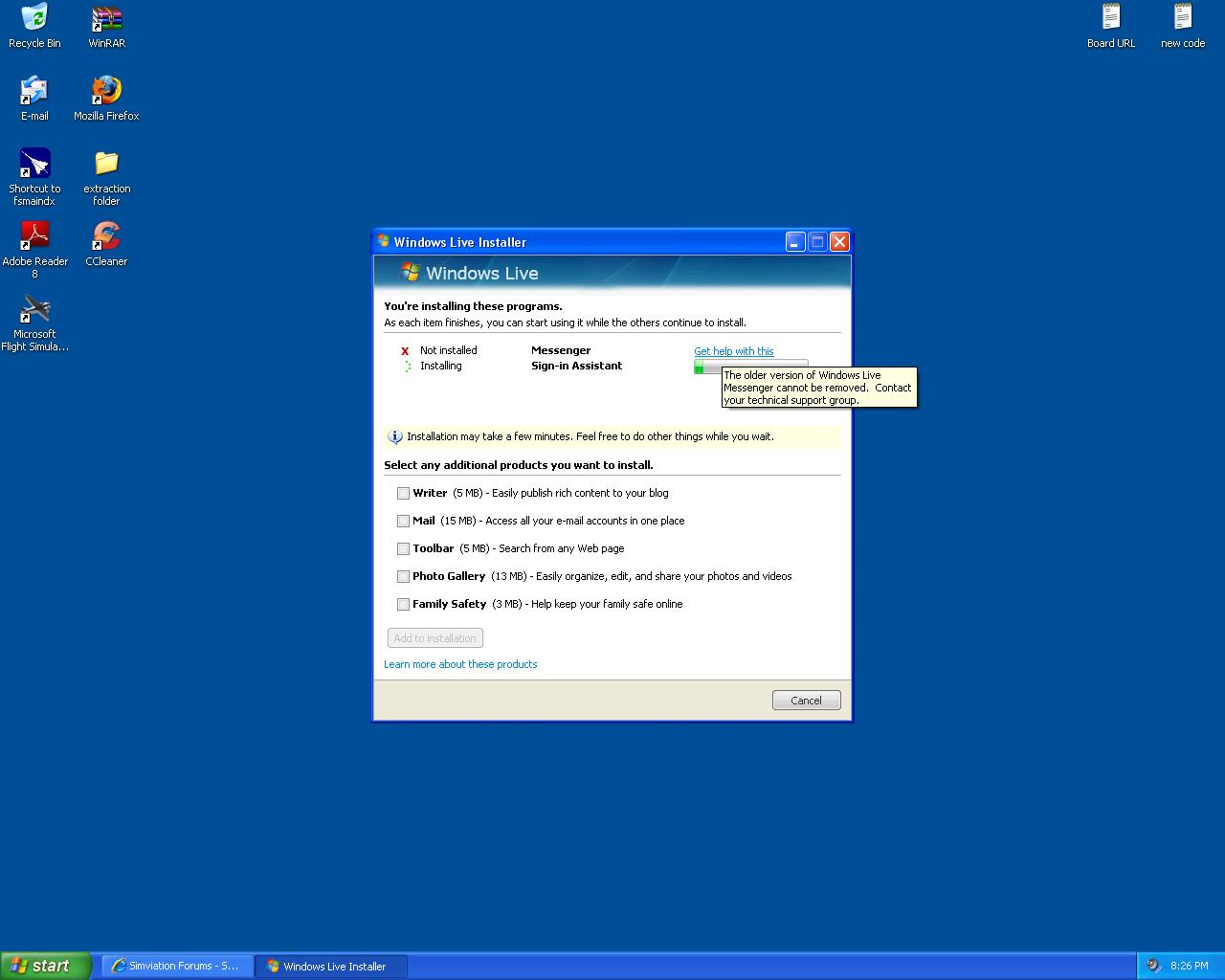
Task: Check the Mail product option
Action: pyautogui.click(x=403, y=522)
